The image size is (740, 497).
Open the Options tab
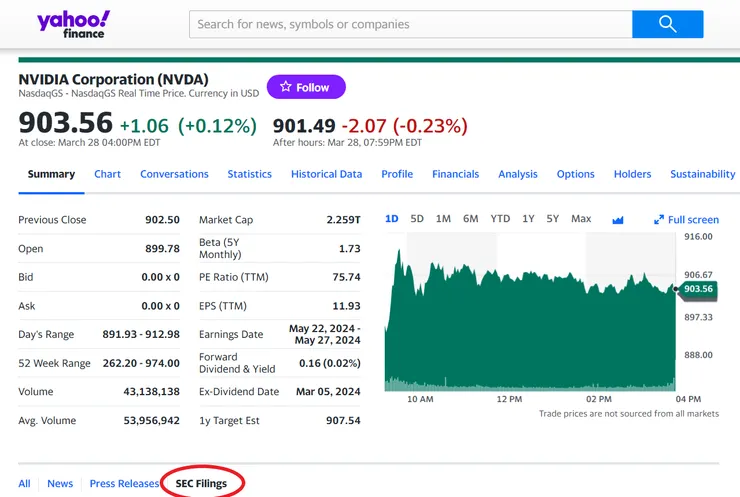pos(575,174)
